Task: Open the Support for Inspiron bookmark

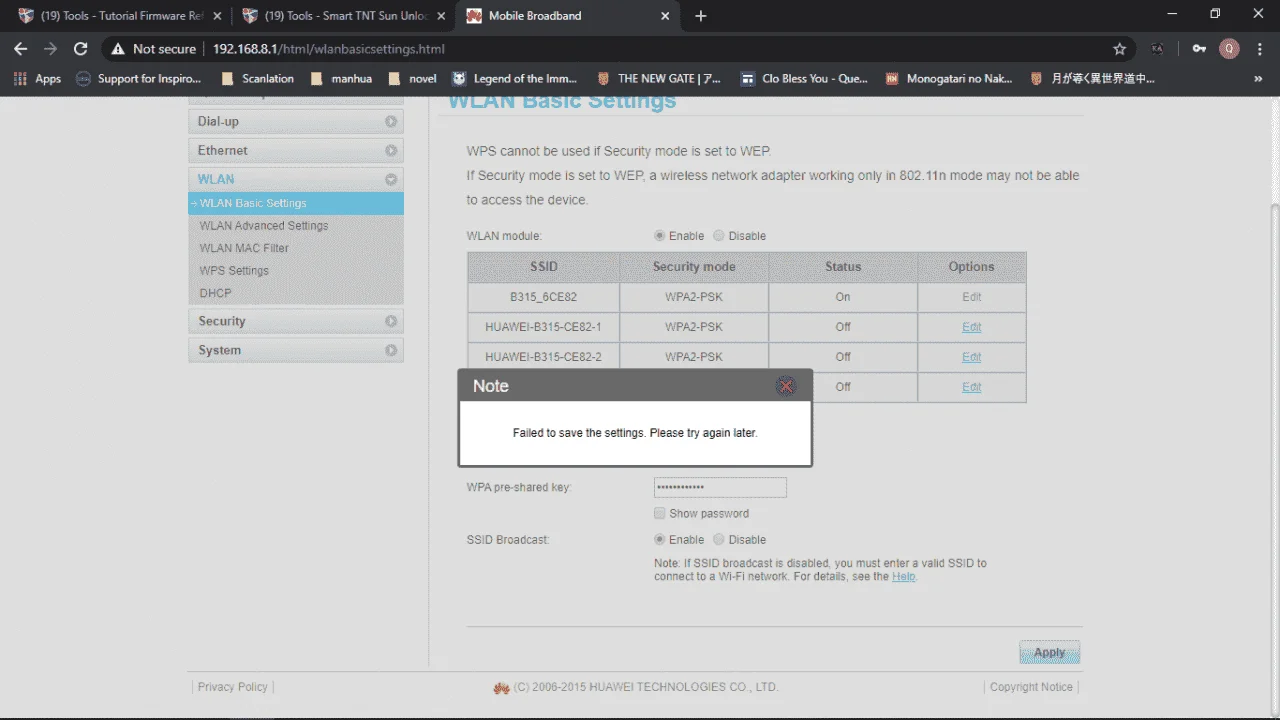Action: (139, 78)
